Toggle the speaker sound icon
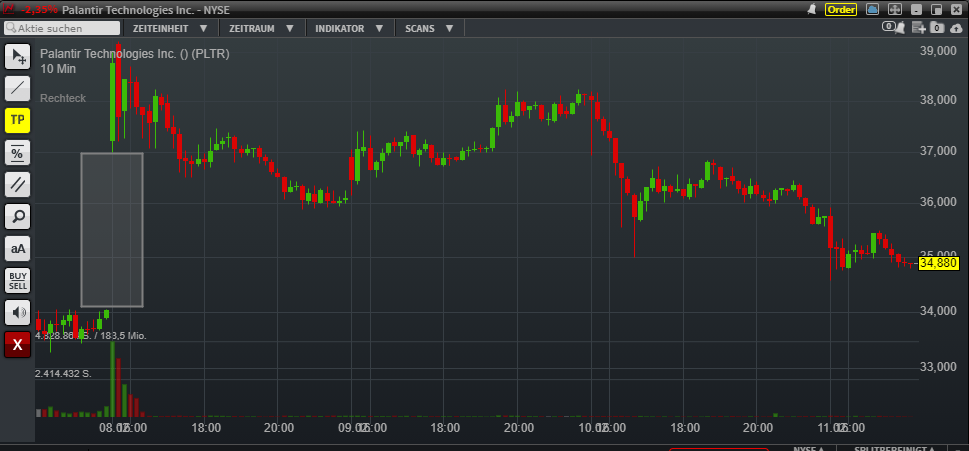 [x=17, y=313]
